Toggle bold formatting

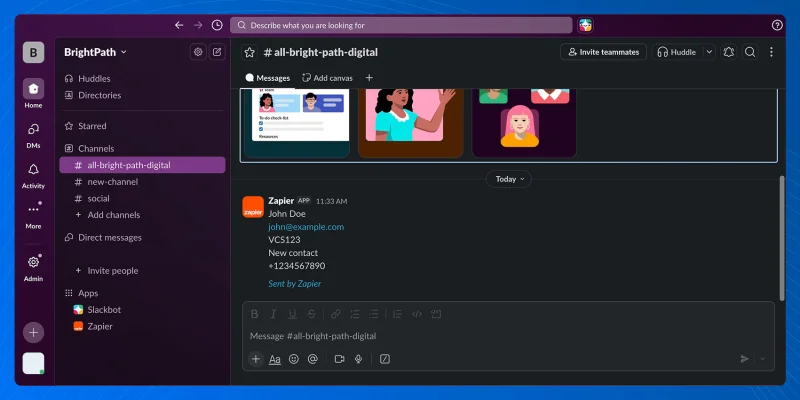[x=254, y=314]
